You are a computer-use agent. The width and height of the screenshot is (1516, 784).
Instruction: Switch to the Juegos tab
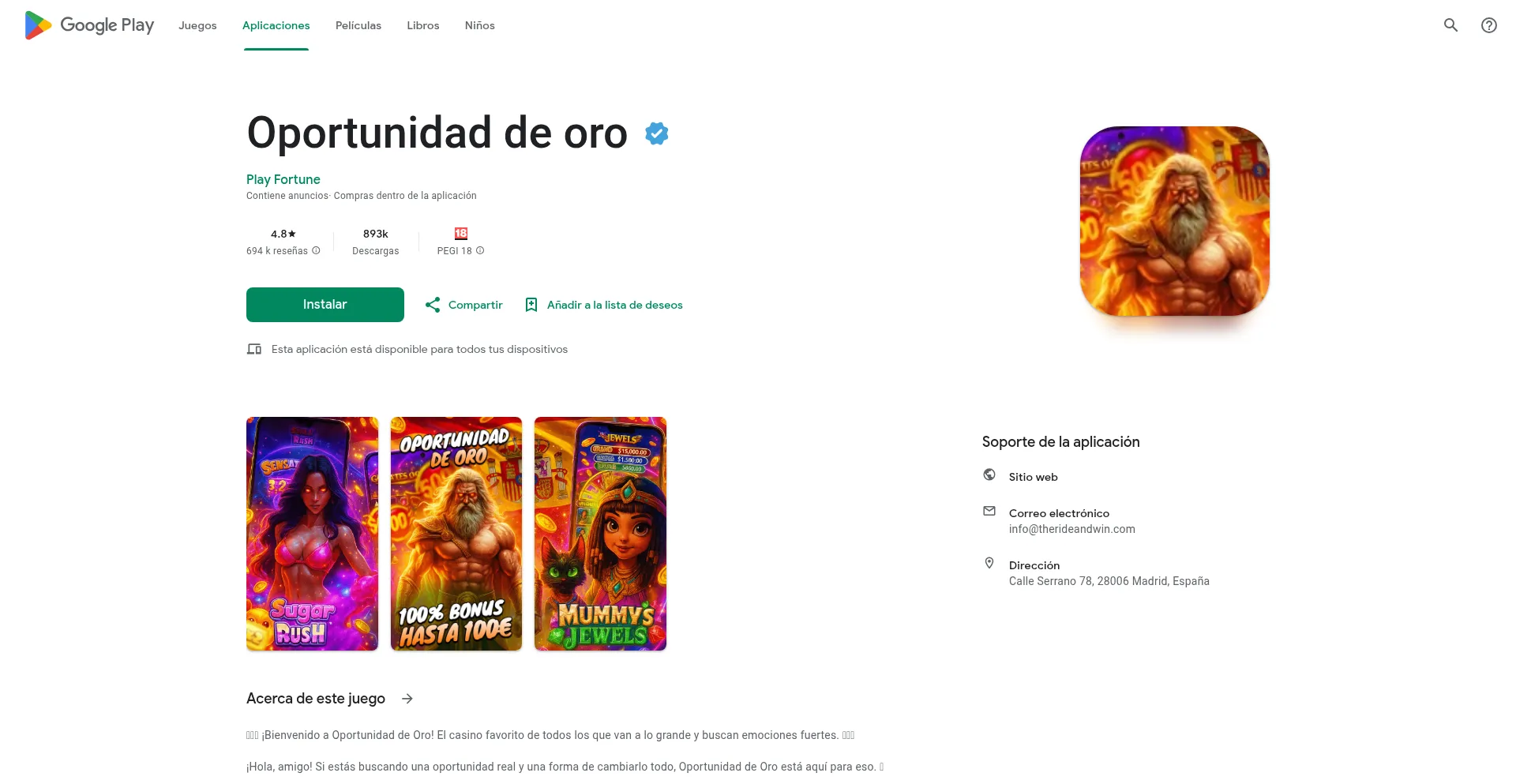pyautogui.click(x=197, y=25)
